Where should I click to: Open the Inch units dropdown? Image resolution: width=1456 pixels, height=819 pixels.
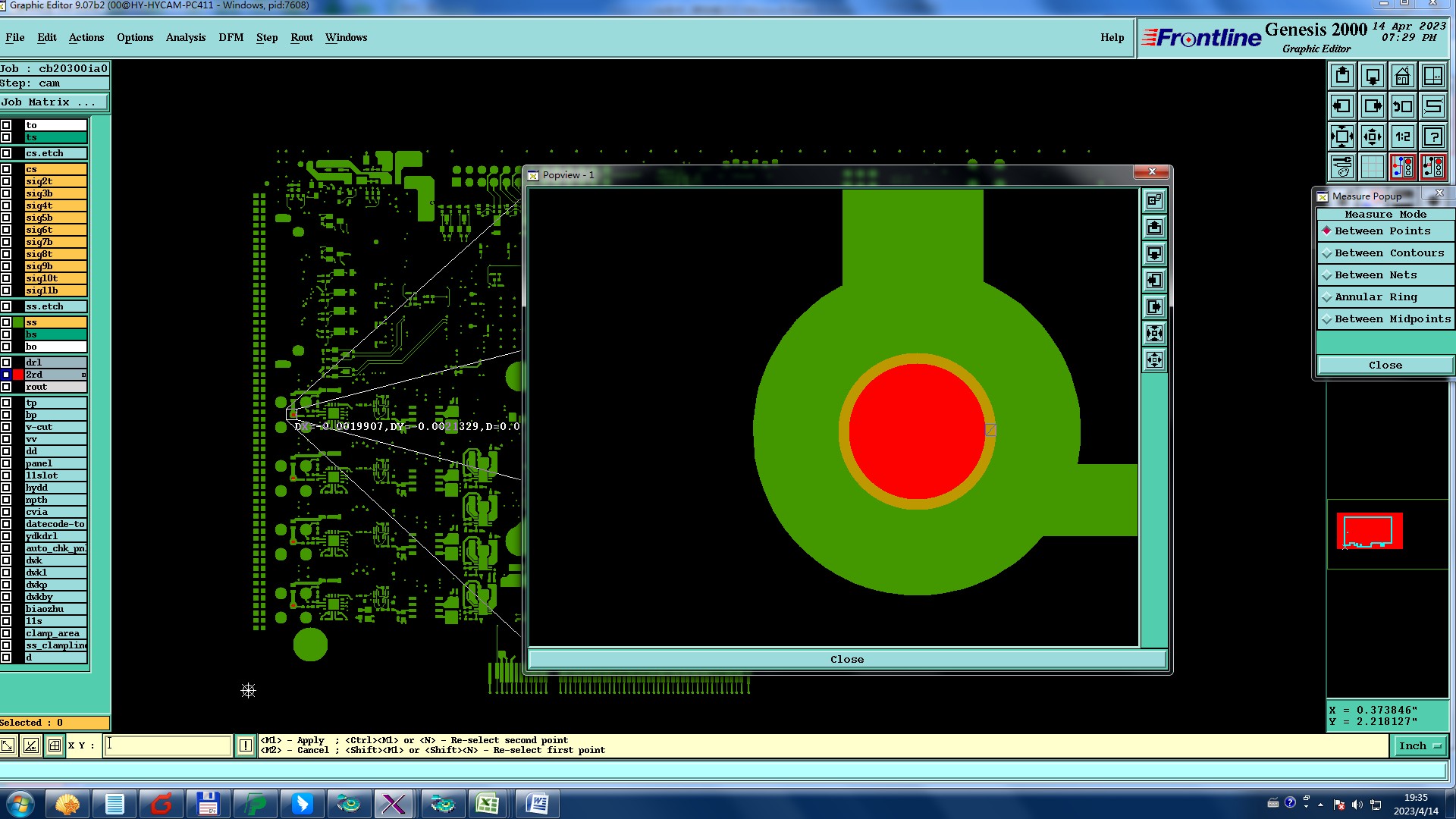coord(1419,746)
